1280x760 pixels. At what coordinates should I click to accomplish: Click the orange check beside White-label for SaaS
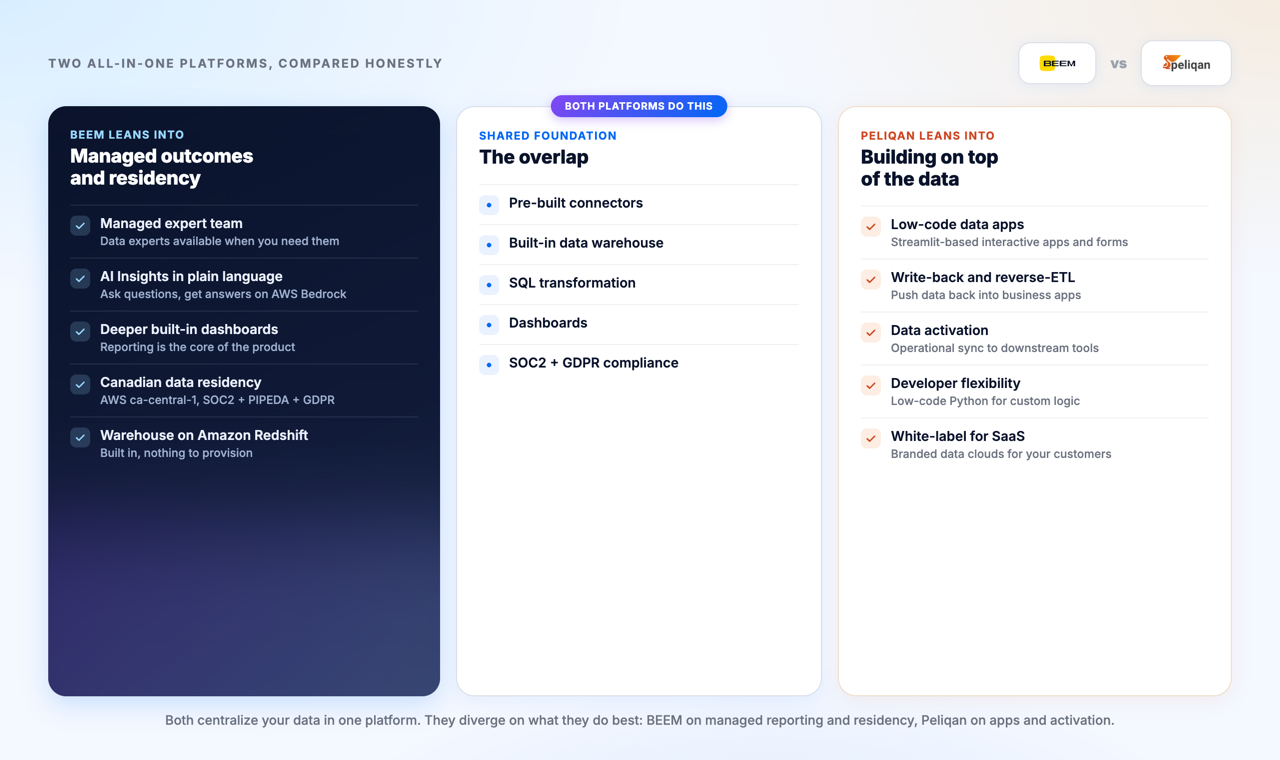point(871,439)
